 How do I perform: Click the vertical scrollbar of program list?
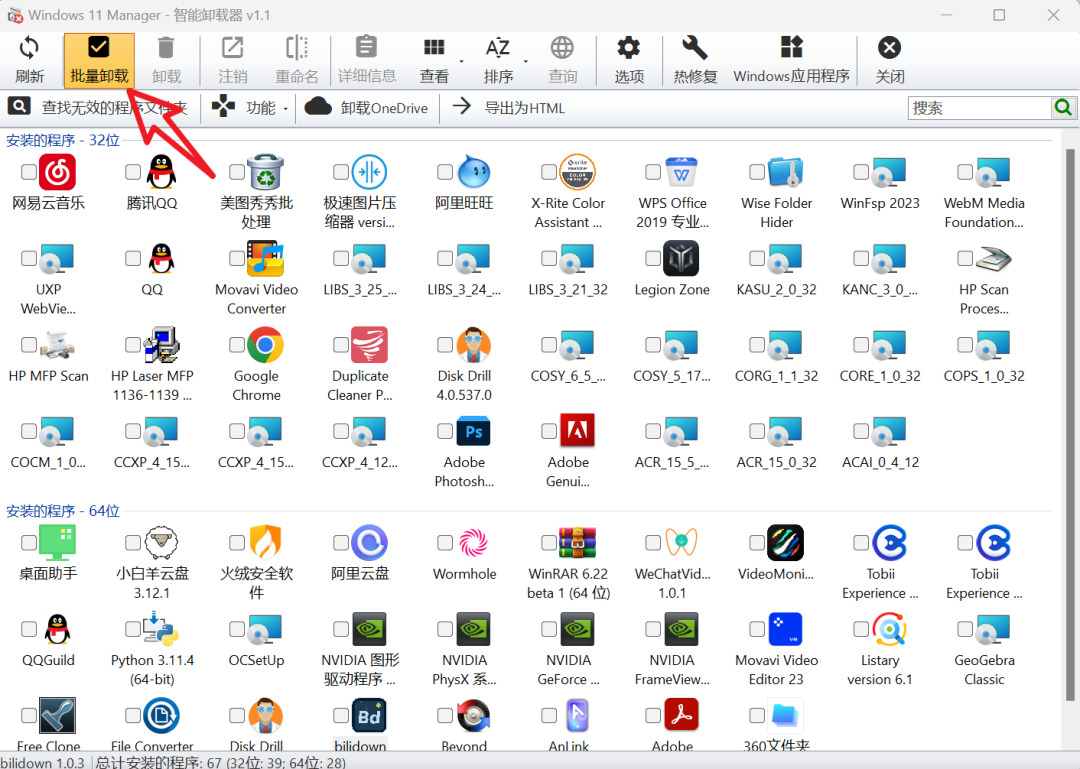click(1070, 424)
